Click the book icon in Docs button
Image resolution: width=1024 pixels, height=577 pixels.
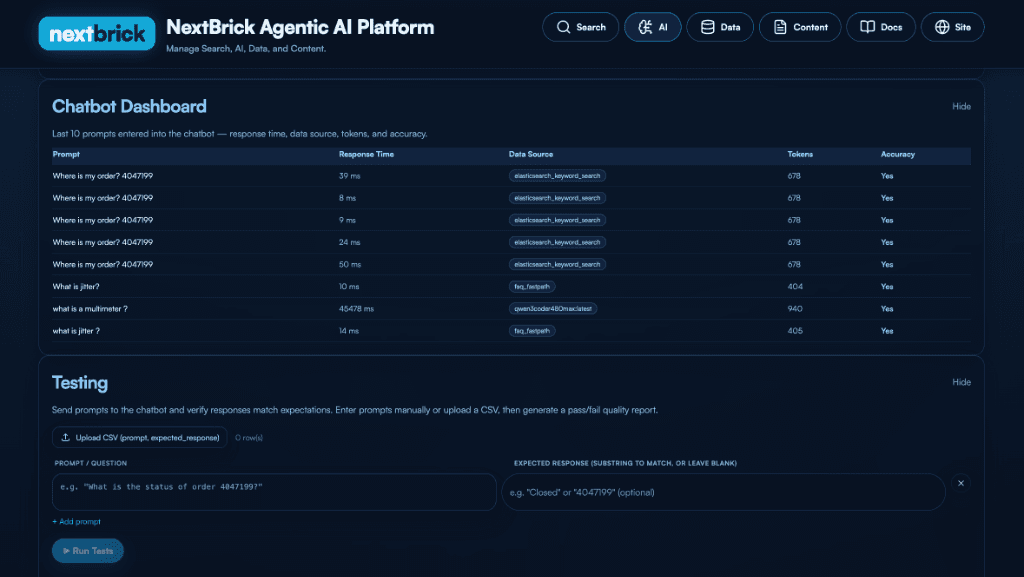867,27
